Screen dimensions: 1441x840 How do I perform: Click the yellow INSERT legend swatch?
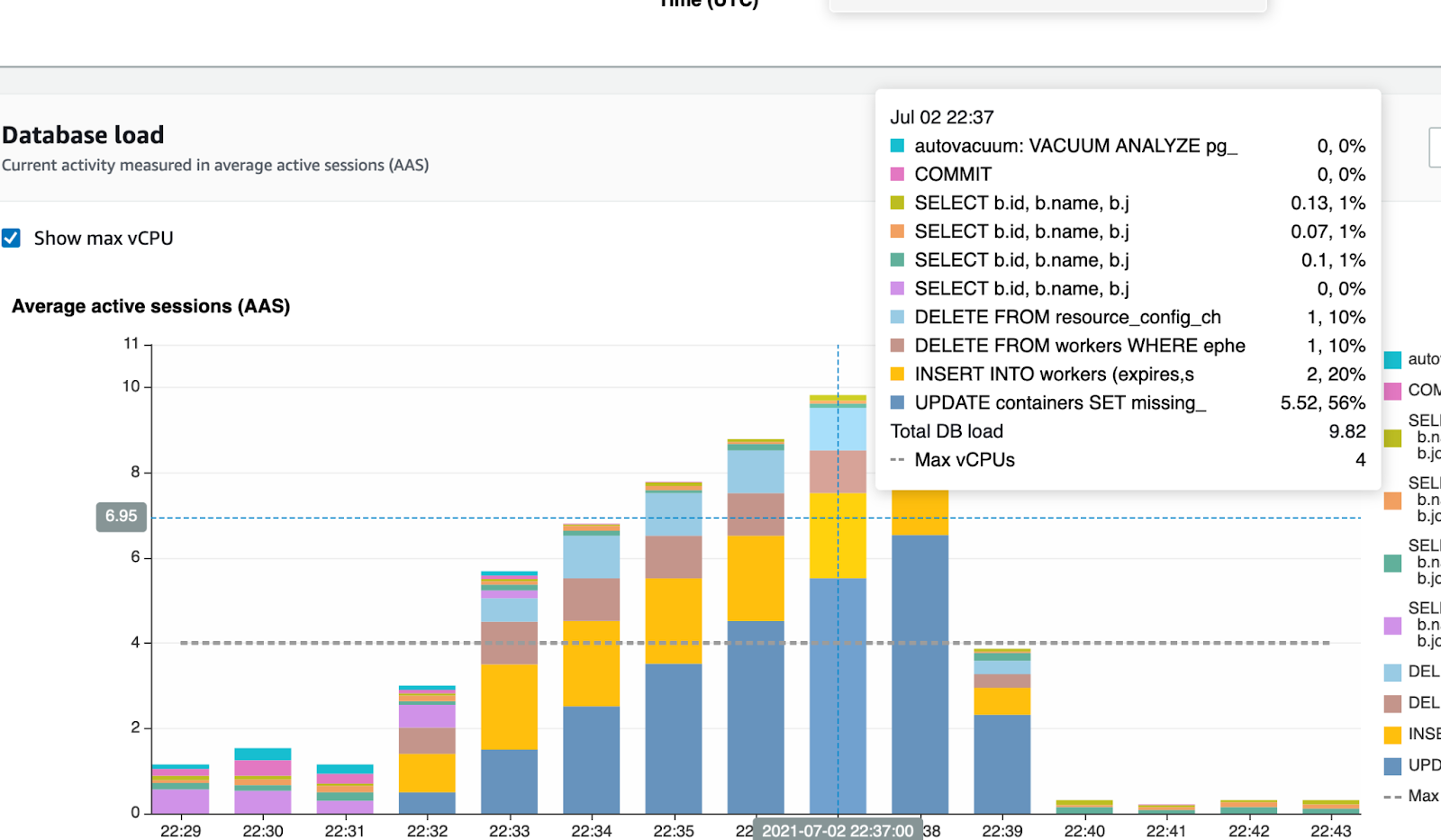pyautogui.click(x=1391, y=734)
